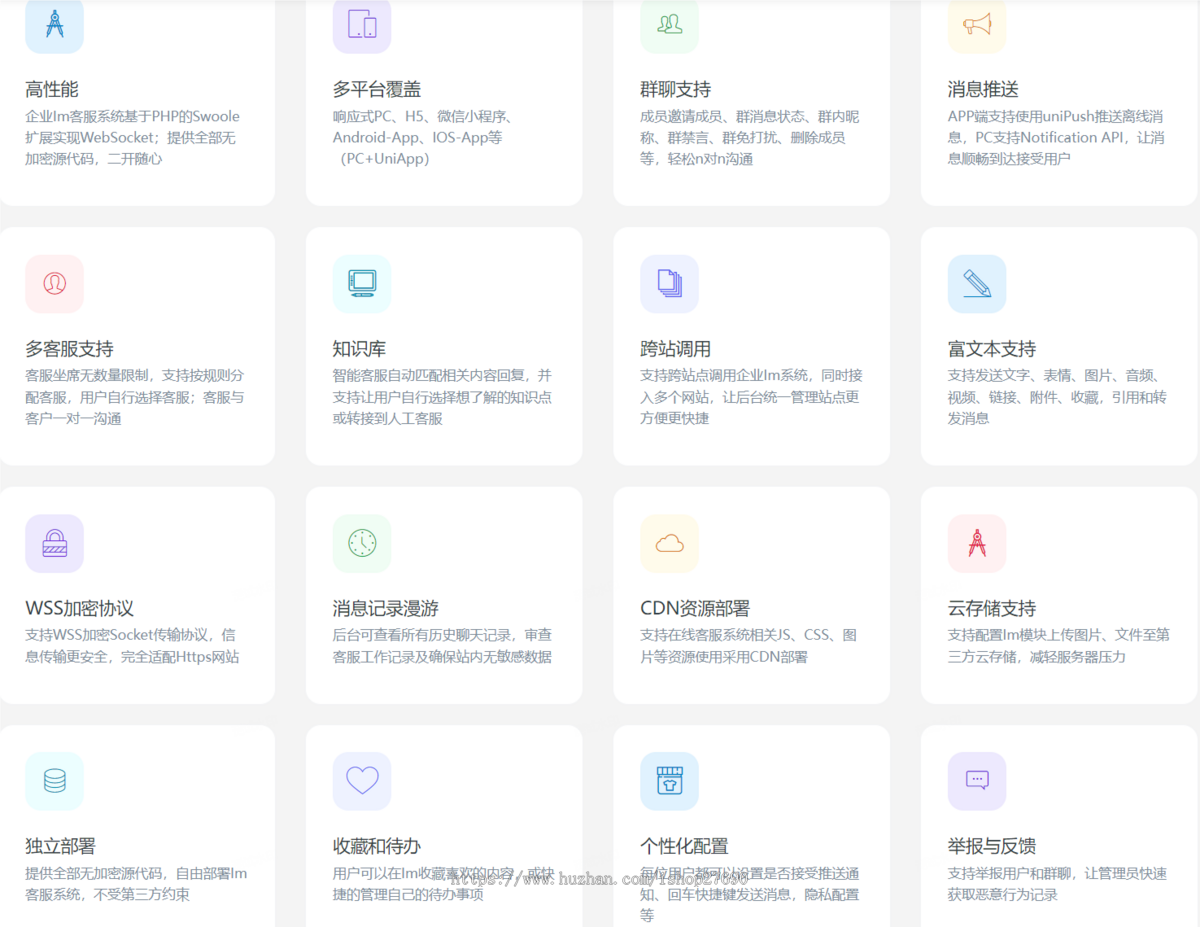Click the tablet icon above 知识库
This screenshot has width=1200, height=927.
362,283
